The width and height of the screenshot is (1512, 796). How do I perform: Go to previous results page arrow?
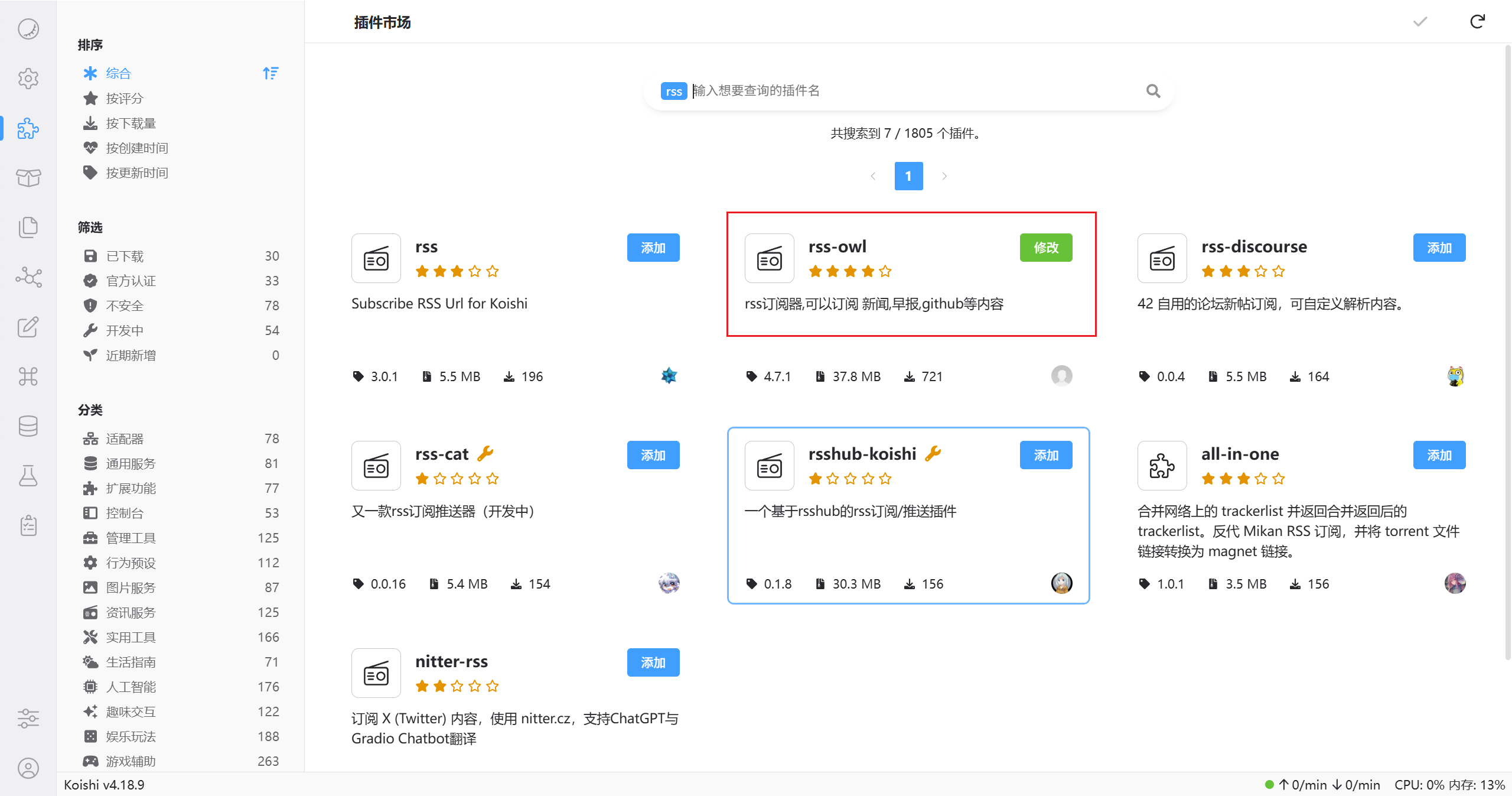point(873,176)
